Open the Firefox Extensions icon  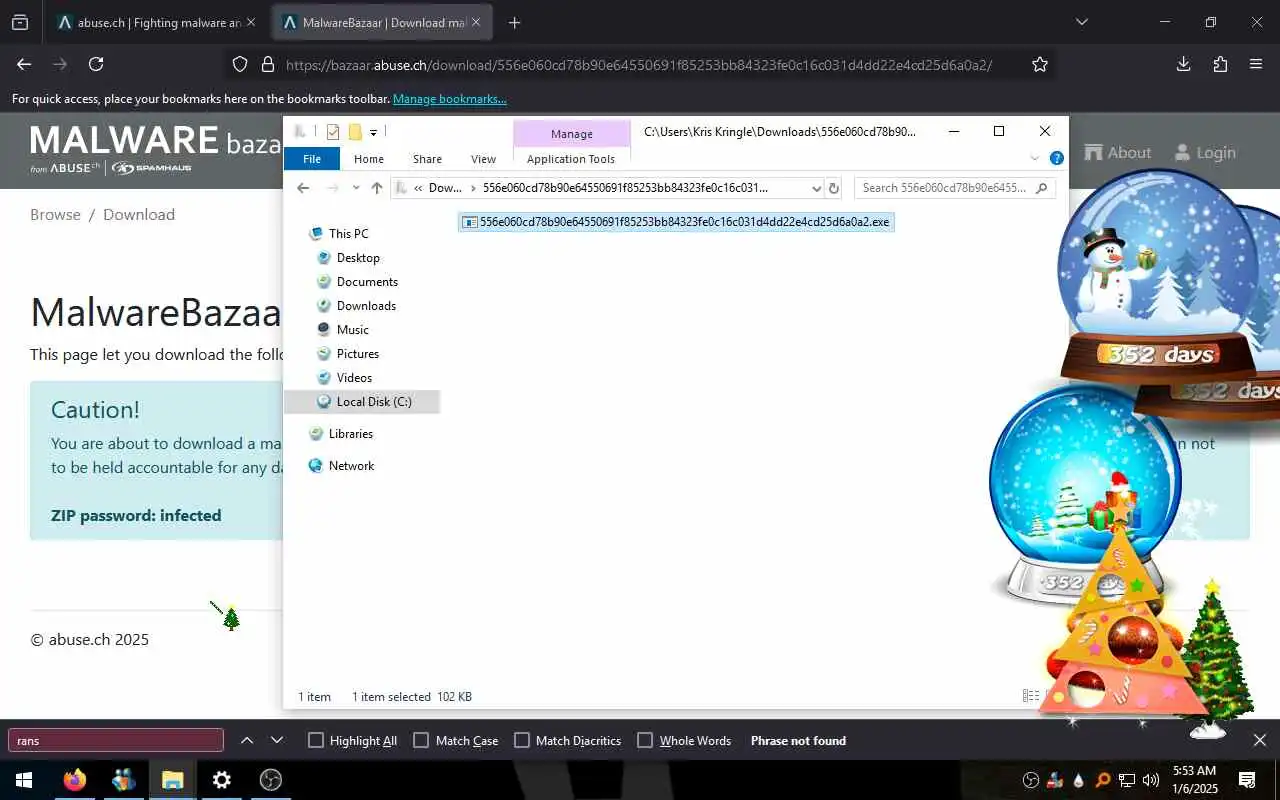[1220, 64]
